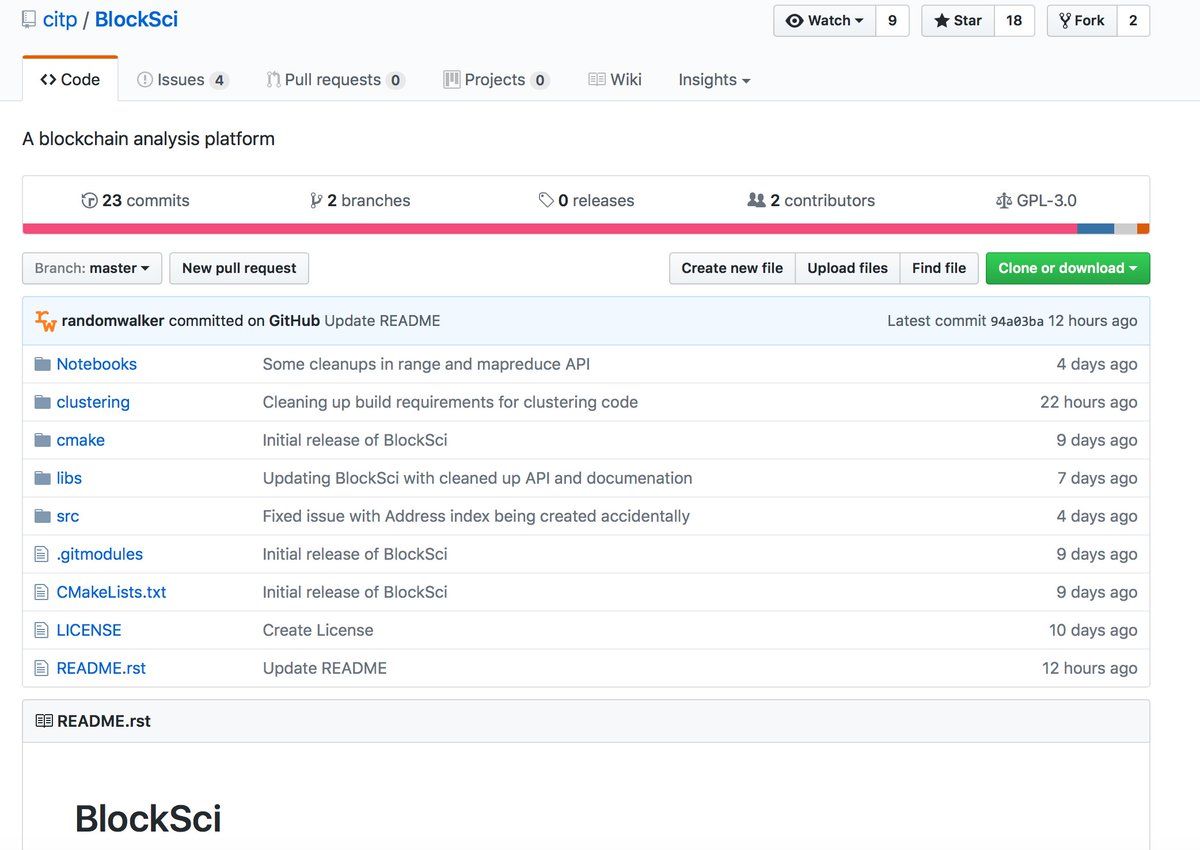Viewport: 1200px width, 850px height.
Task: View the watchers count 9
Action: click(x=892, y=20)
